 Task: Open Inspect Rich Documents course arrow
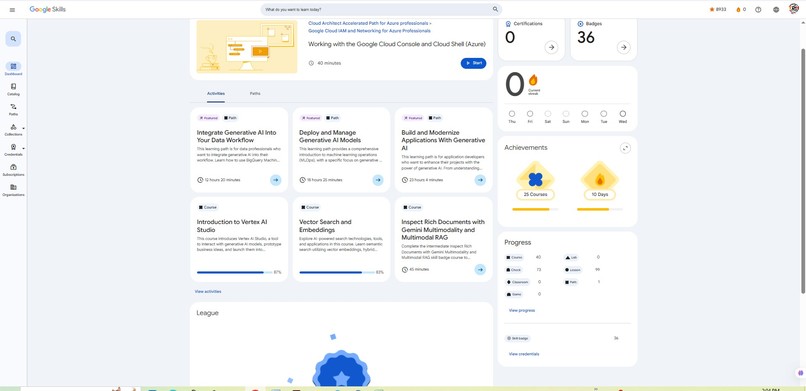click(x=480, y=269)
